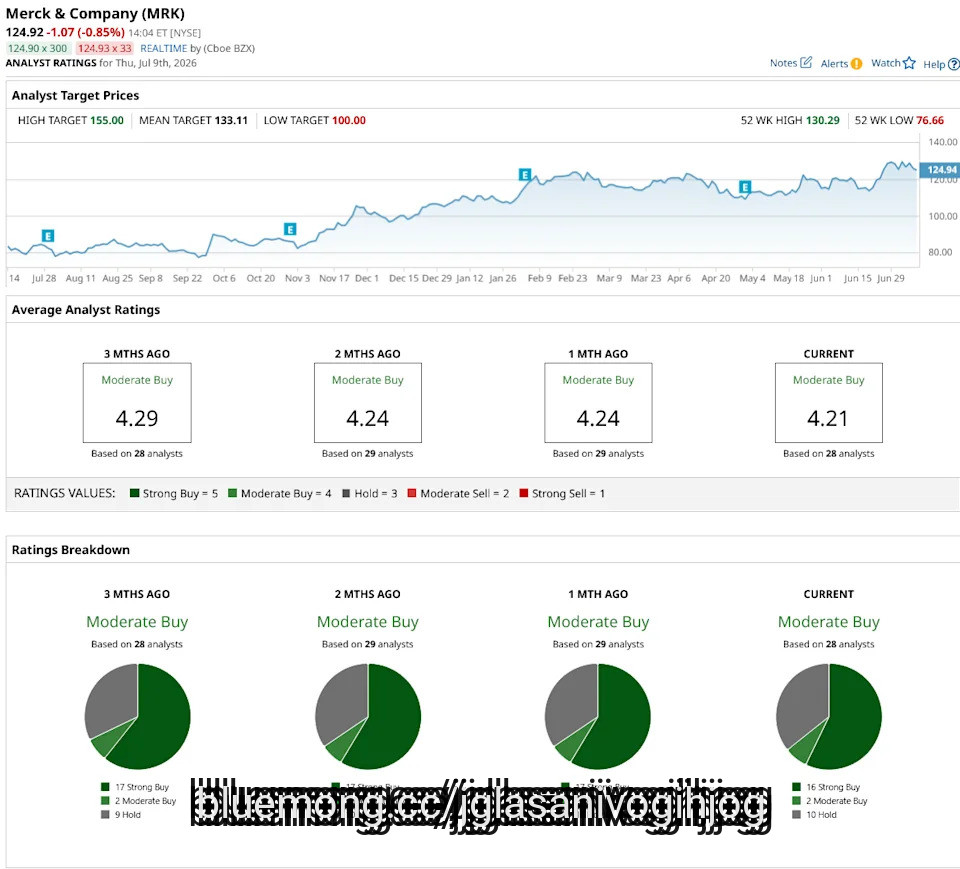Click the CURRENT ratings pie chart

pos(829,717)
